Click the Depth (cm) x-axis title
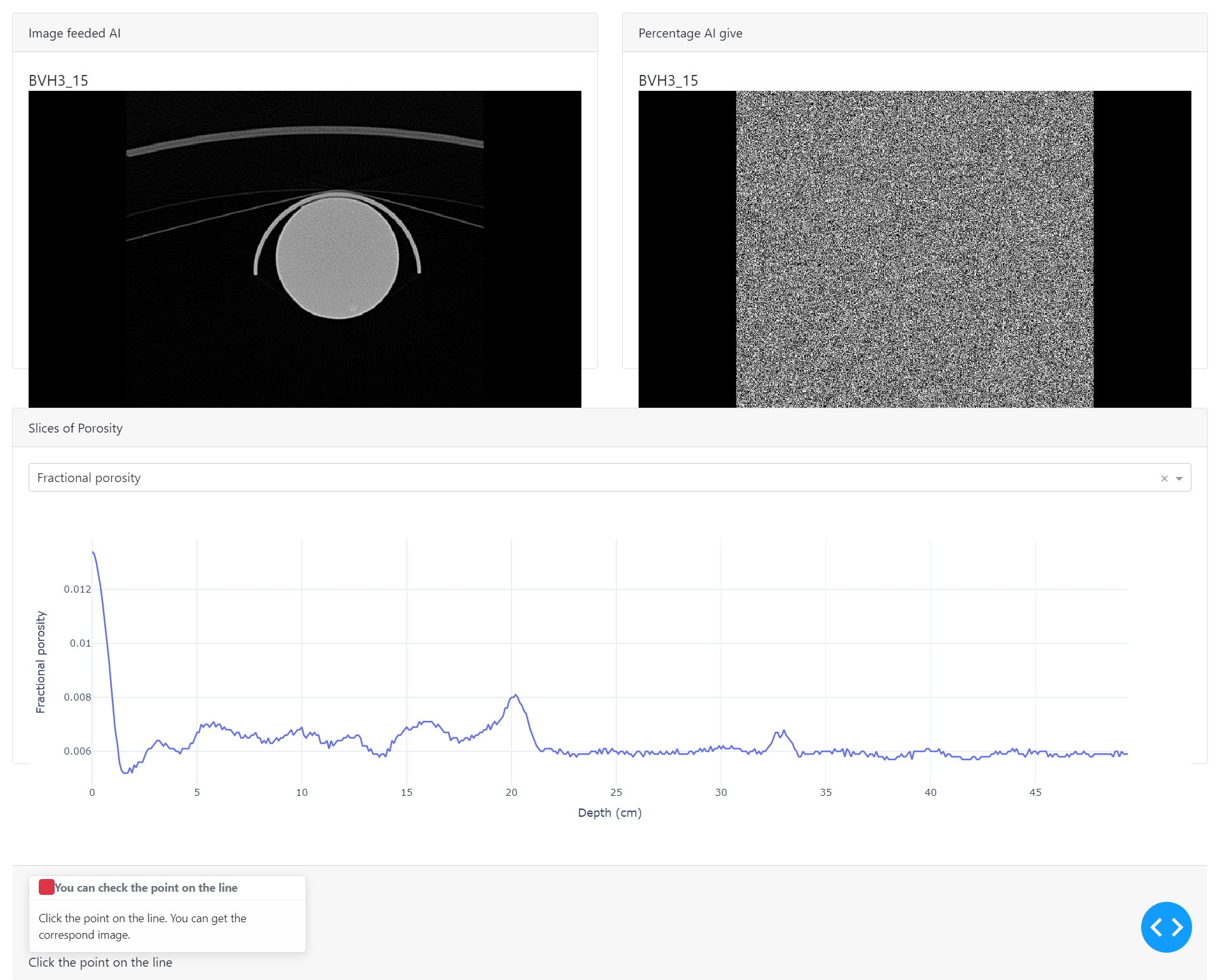The width and height of the screenshot is (1220, 980). (x=609, y=812)
